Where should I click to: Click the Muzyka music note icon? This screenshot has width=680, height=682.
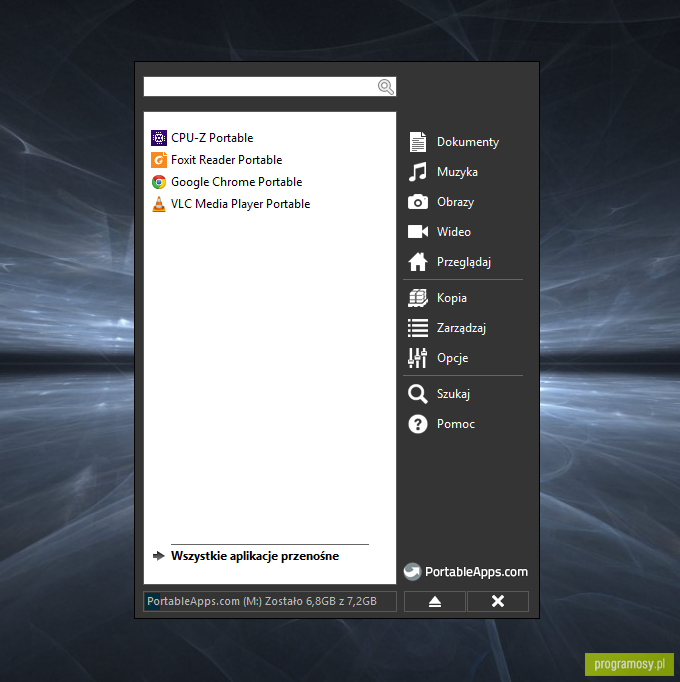tap(418, 172)
